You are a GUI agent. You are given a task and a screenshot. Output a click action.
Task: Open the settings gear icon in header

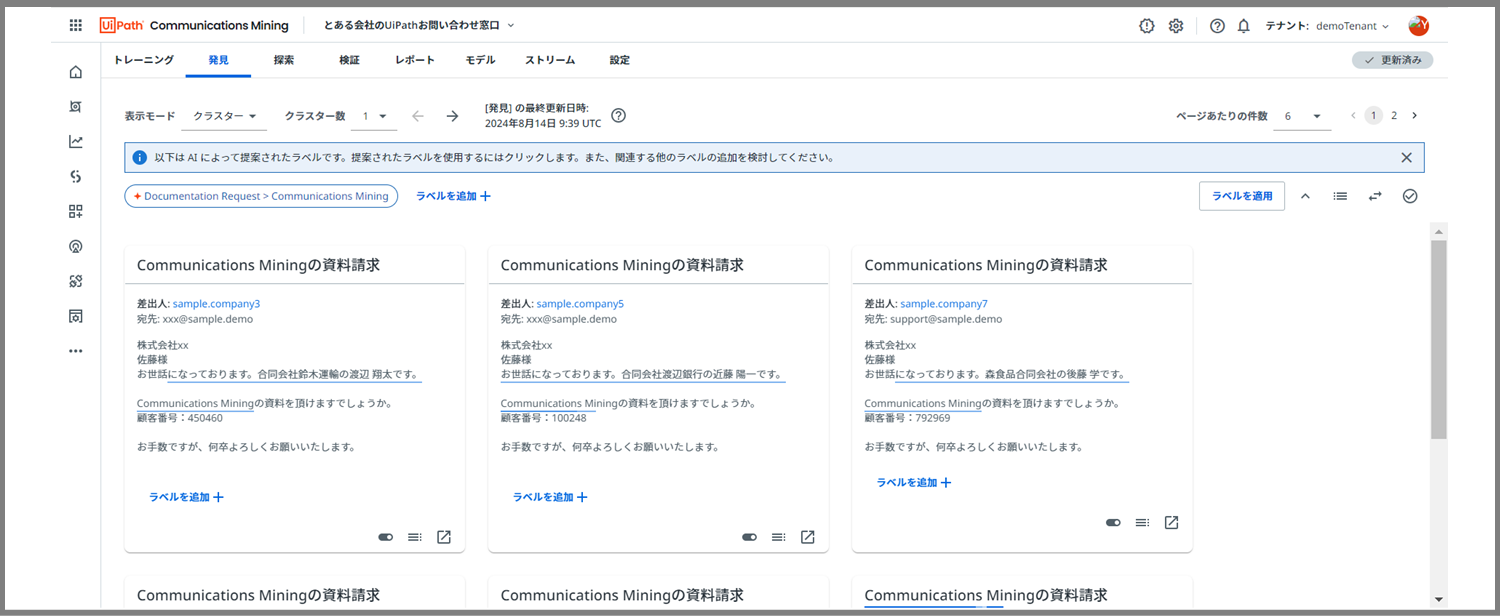1176,26
